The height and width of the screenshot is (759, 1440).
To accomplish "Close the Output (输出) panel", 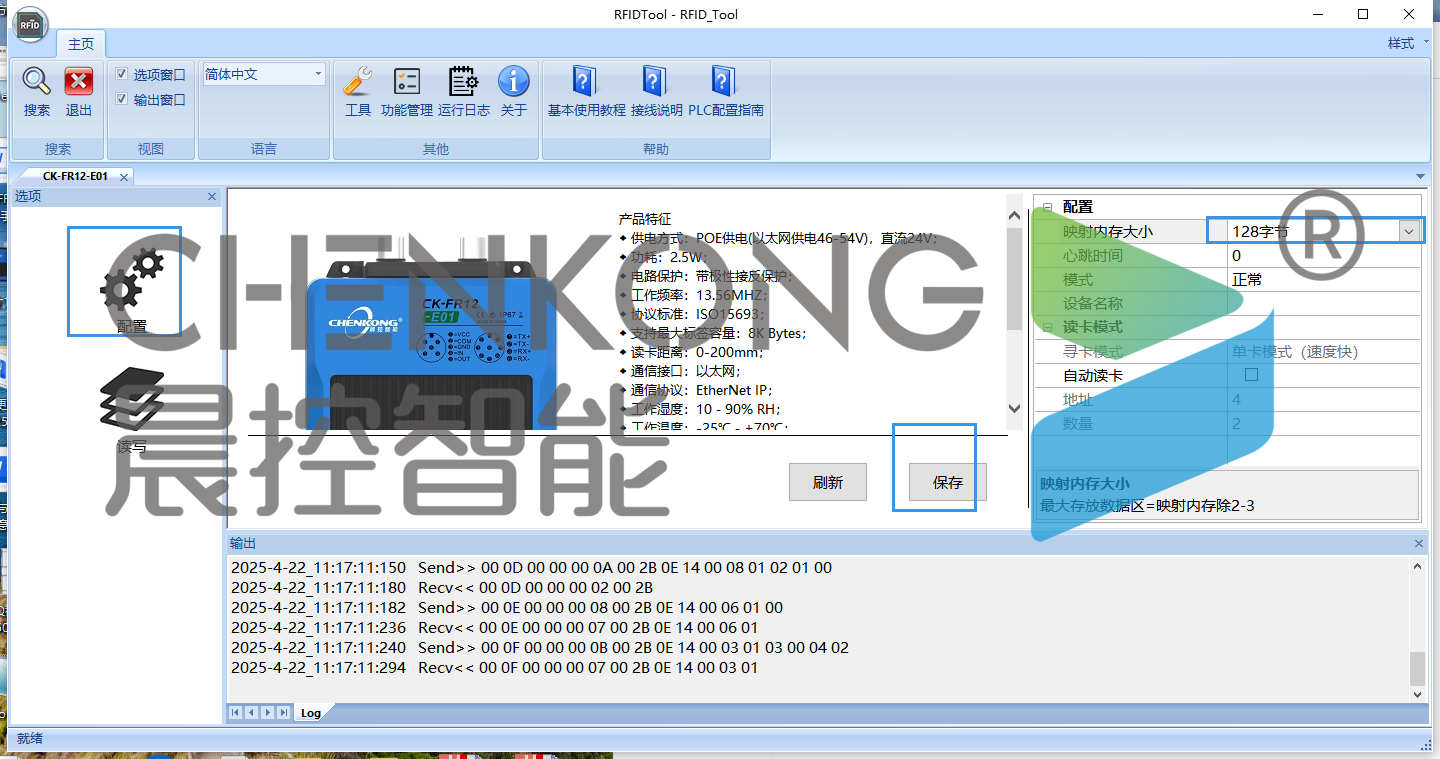I will (x=1419, y=543).
